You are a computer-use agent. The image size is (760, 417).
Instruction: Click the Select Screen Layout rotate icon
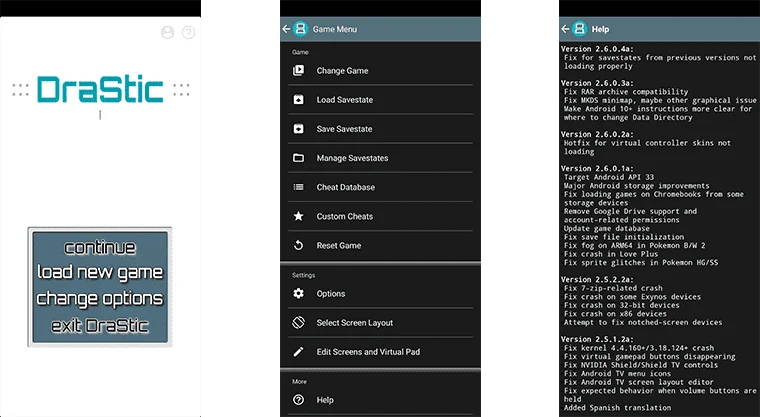click(x=299, y=322)
